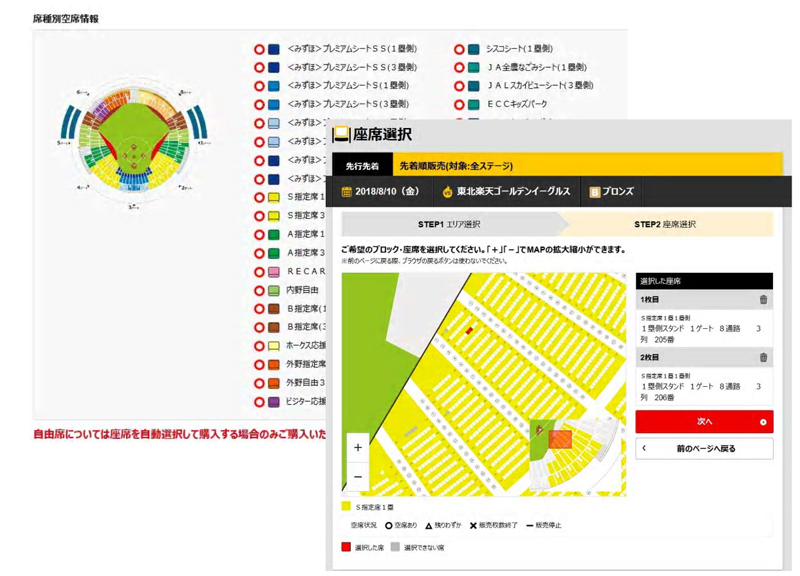Click the seat icon for みずほプレミアムシートSS(3塁側)
Screen dimensions: 800x576
coord(274,67)
